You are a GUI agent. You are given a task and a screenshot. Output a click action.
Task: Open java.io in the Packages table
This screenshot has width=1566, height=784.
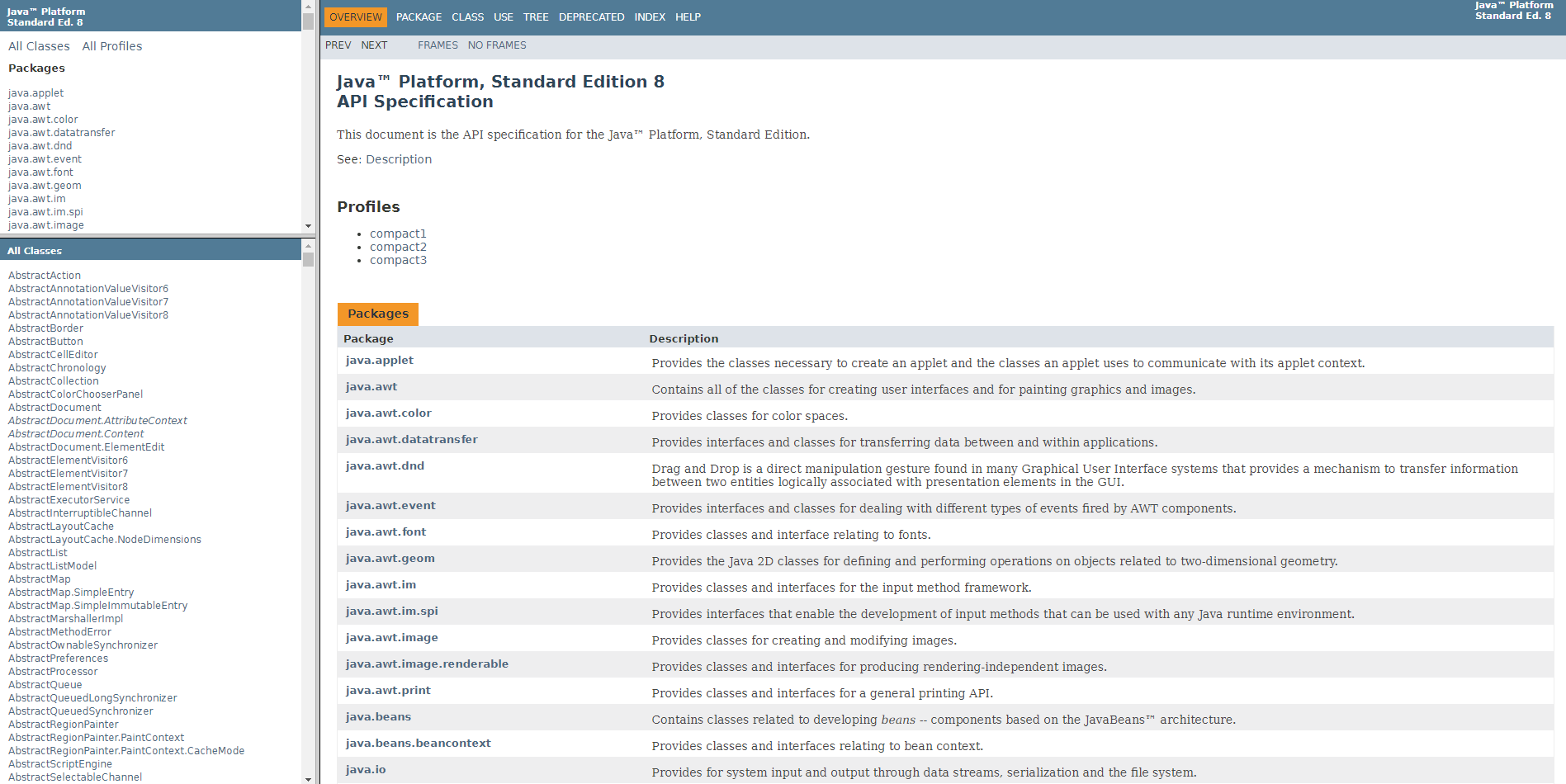pyautogui.click(x=366, y=770)
